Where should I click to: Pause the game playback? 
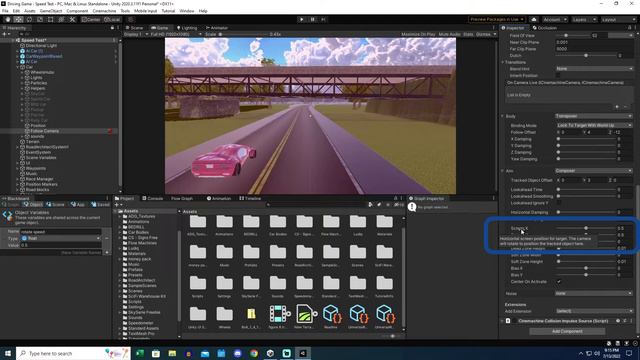(313, 19)
